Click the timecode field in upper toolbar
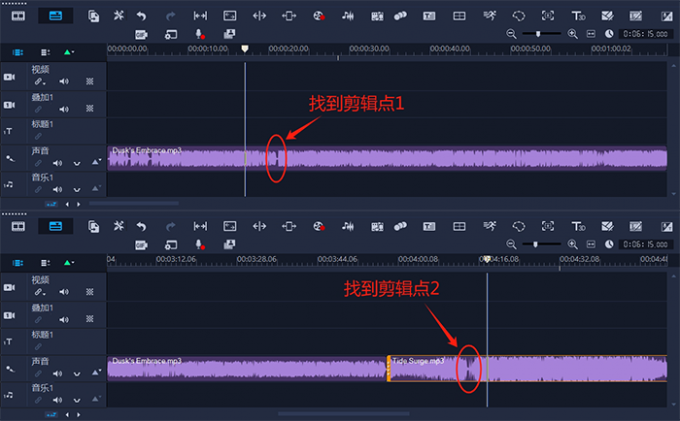This screenshot has width=680, height=421. click(x=645, y=34)
